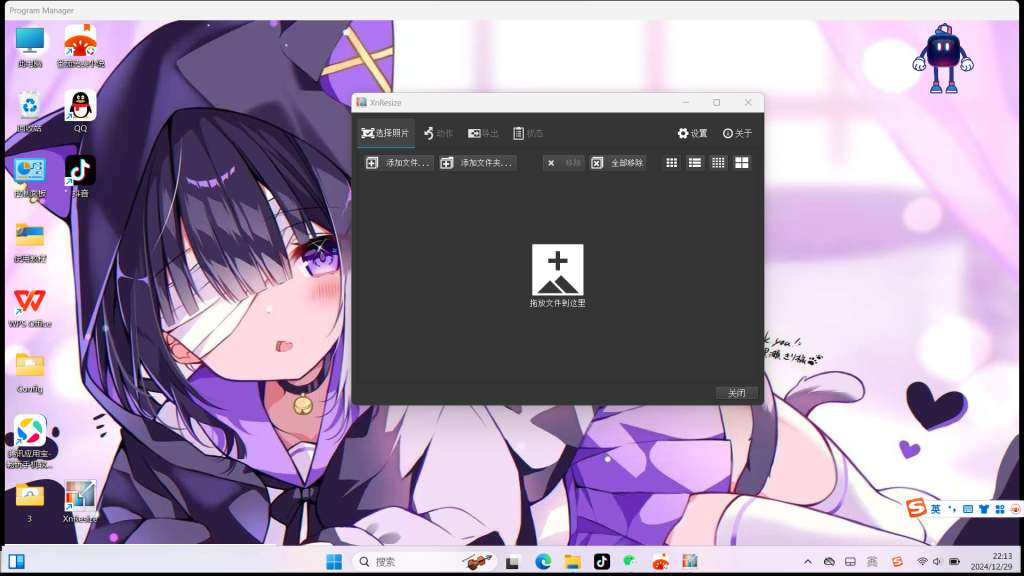The width and height of the screenshot is (1024, 576).
Task: Click 全部移除 to remove all
Action: 618,163
